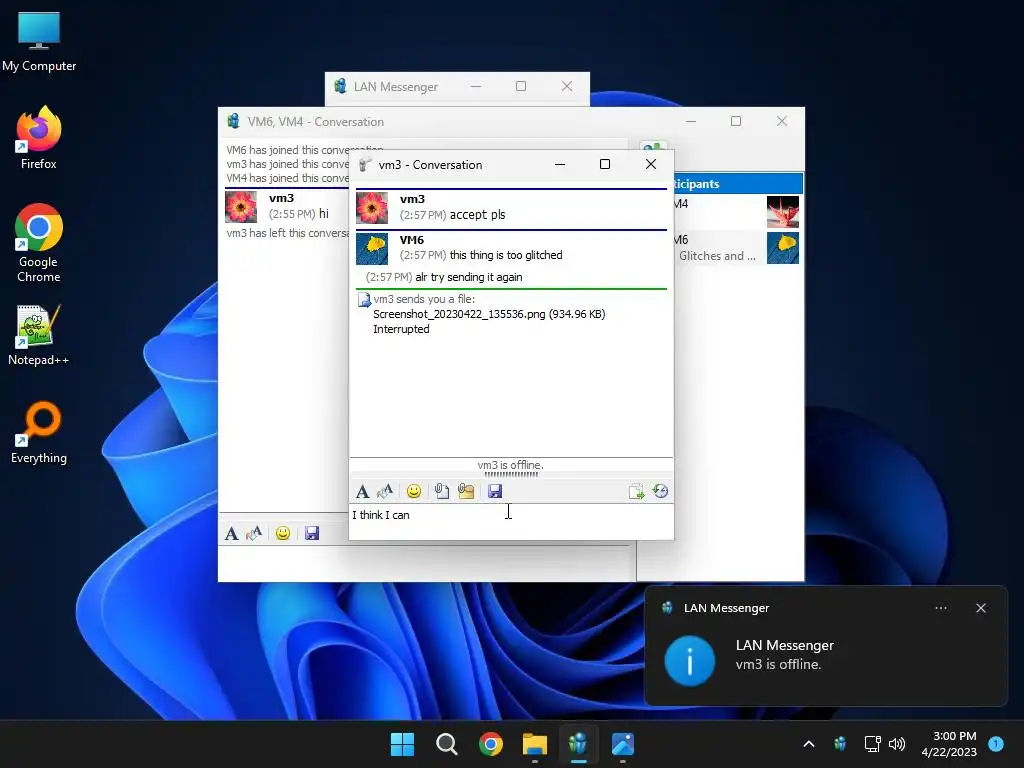Image resolution: width=1024 pixels, height=768 pixels.
Task: Open the smiley icon in VM6, VM4 conversation
Action: [283, 534]
